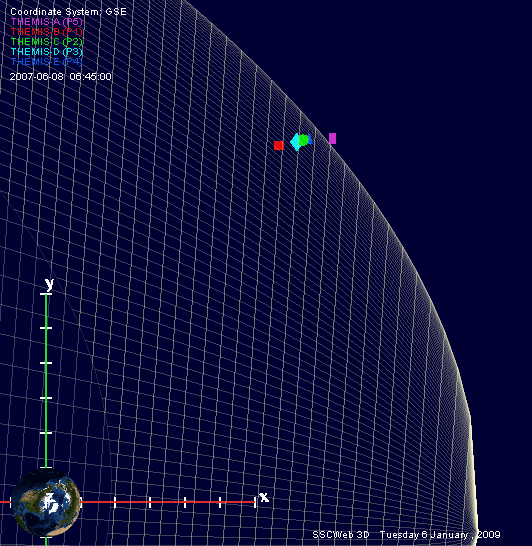
Task: Click the green y-axis line
Action: click(x=46, y=381)
